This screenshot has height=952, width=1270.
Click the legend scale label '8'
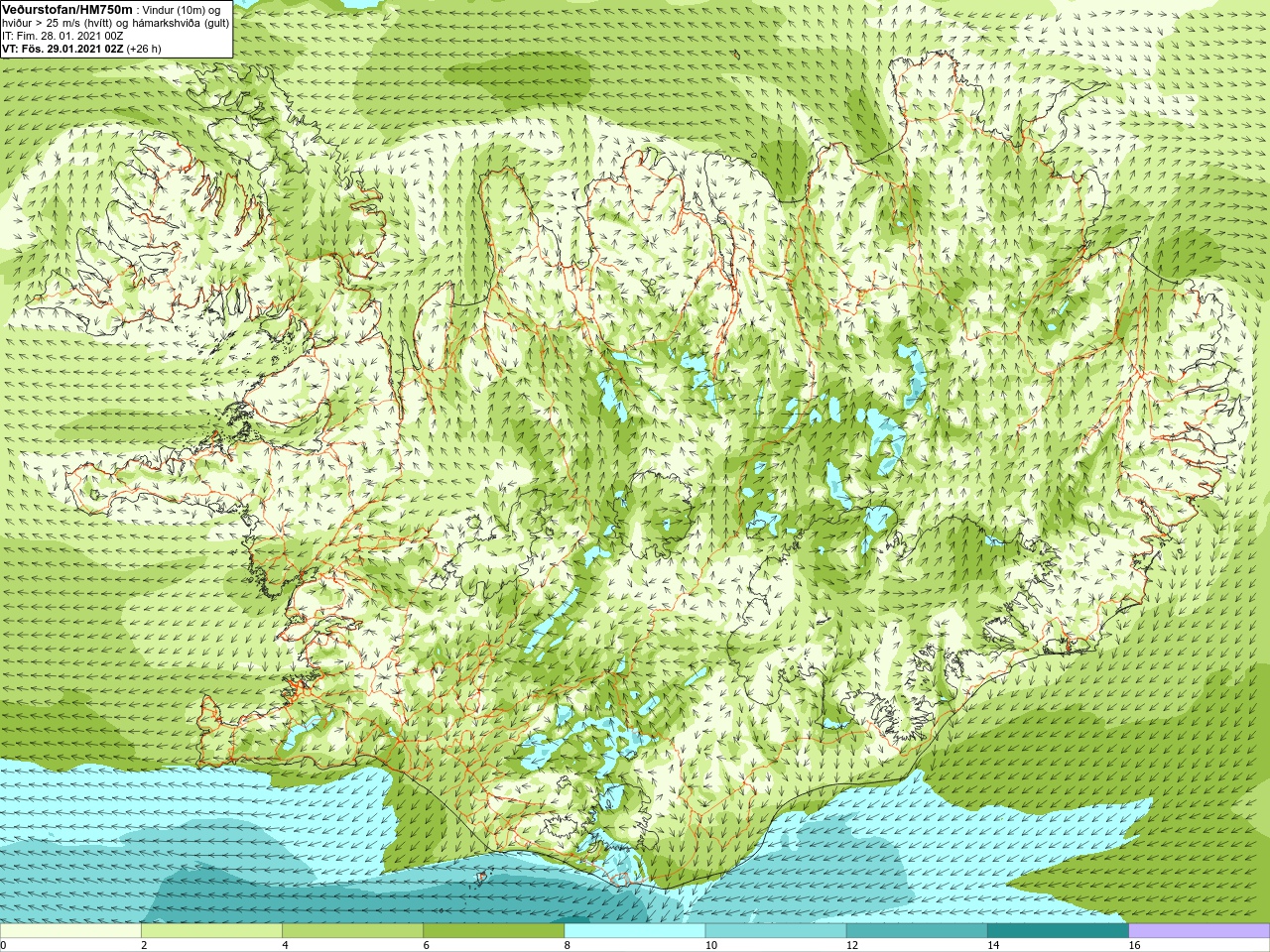coord(567,945)
